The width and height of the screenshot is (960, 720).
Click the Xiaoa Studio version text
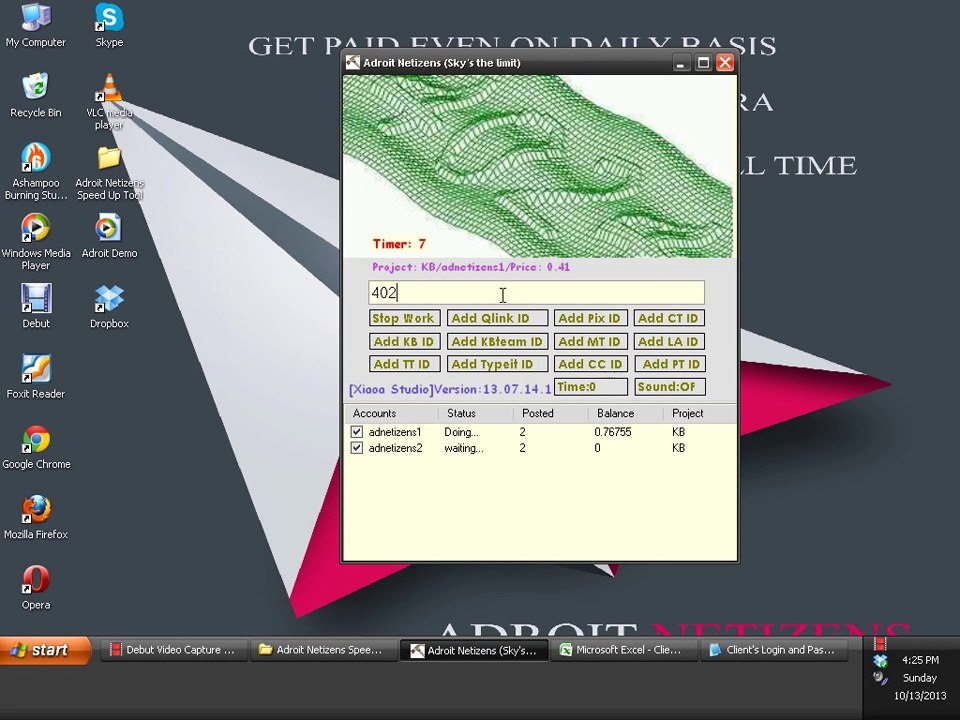click(450, 389)
